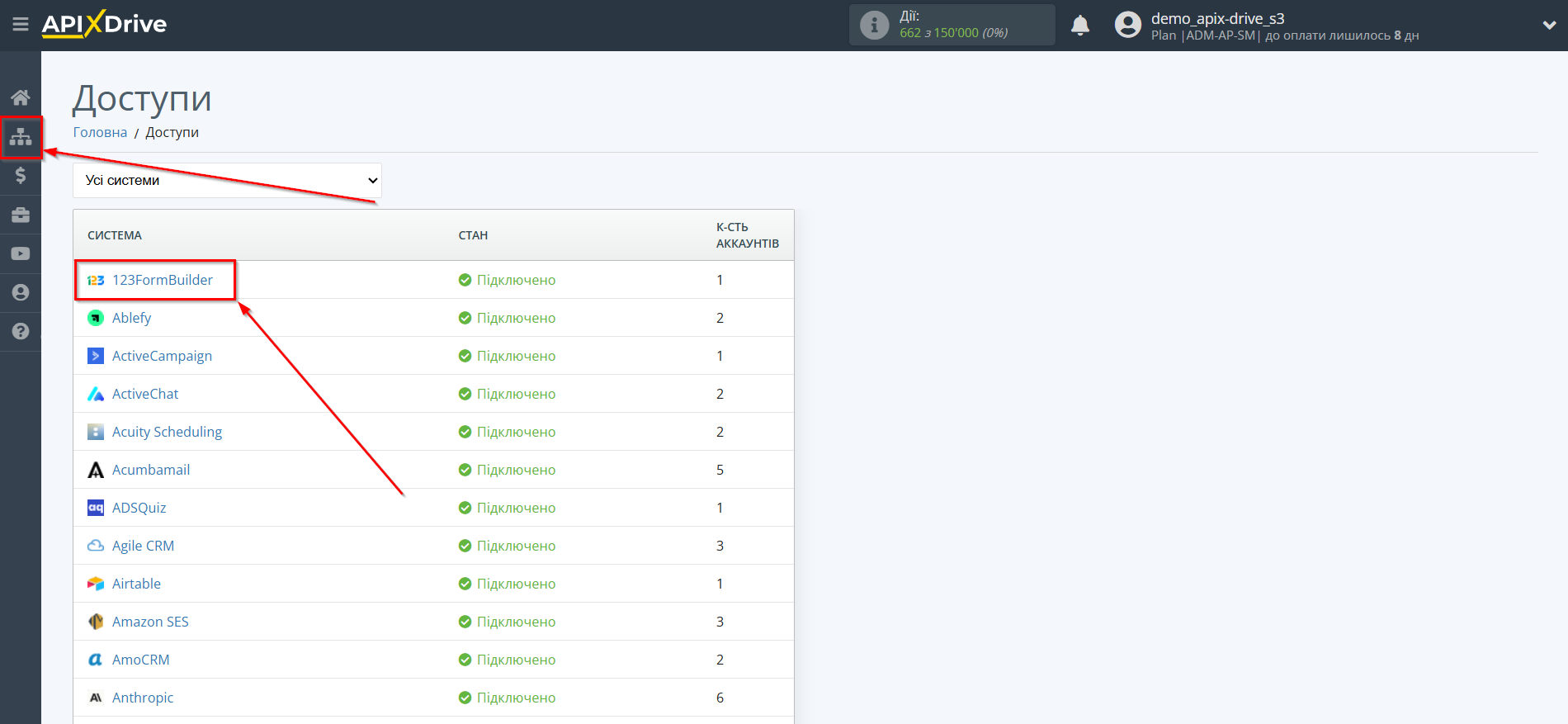Image resolution: width=1568 pixels, height=724 pixels.
Task: Open the connections sitemap sidebar icon
Action: [21, 136]
